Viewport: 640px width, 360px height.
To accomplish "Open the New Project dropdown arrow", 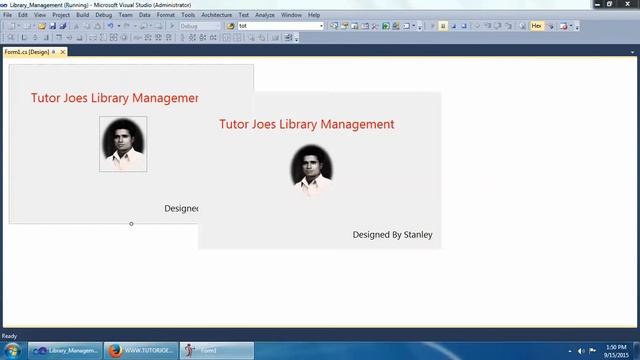I will click(x=19, y=26).
